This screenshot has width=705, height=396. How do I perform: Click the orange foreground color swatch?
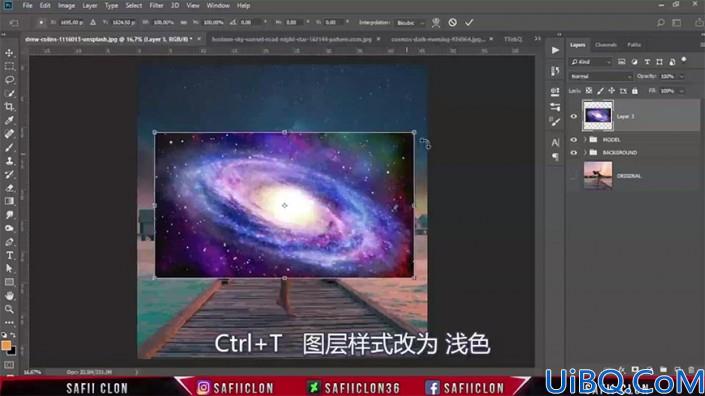coord(6,345)
